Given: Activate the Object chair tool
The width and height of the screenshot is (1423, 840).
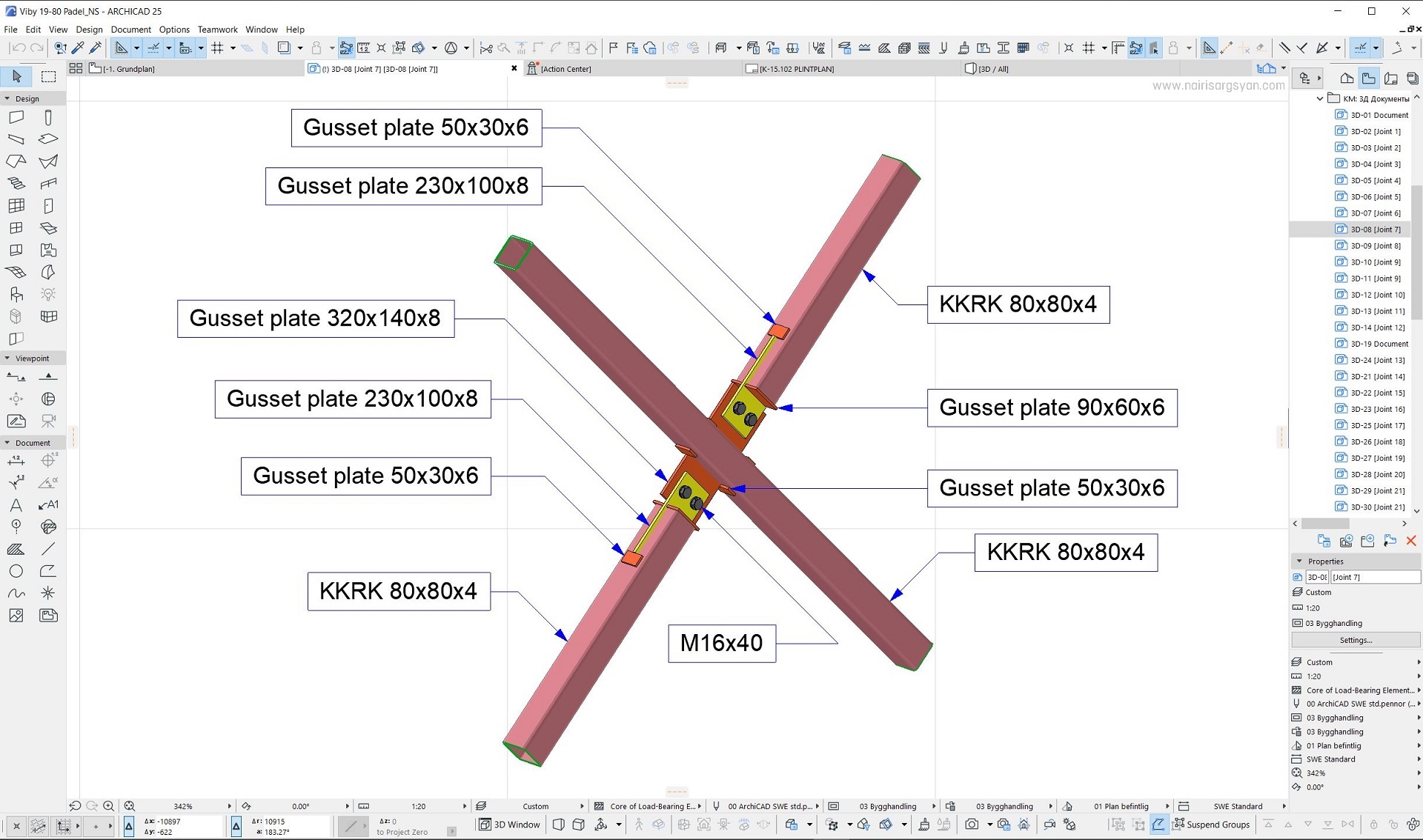Looking at the screenshot, I should 16,294.
